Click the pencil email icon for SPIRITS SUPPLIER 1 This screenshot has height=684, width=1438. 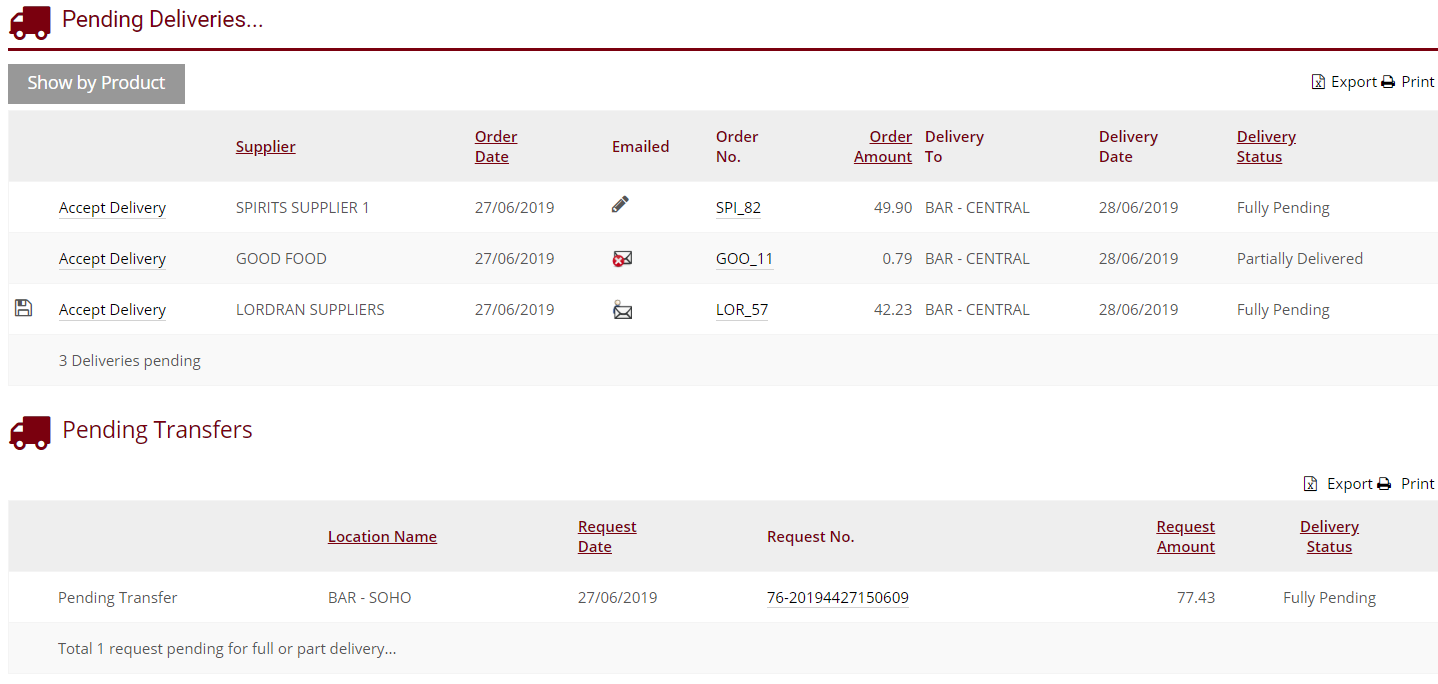click(x=620, y=205)
